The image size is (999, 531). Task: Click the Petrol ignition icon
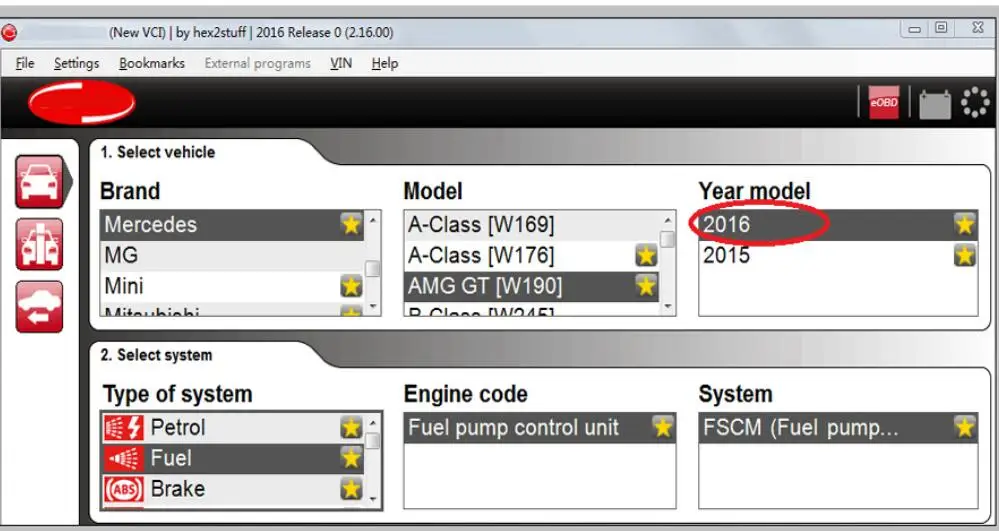point(124,428)
